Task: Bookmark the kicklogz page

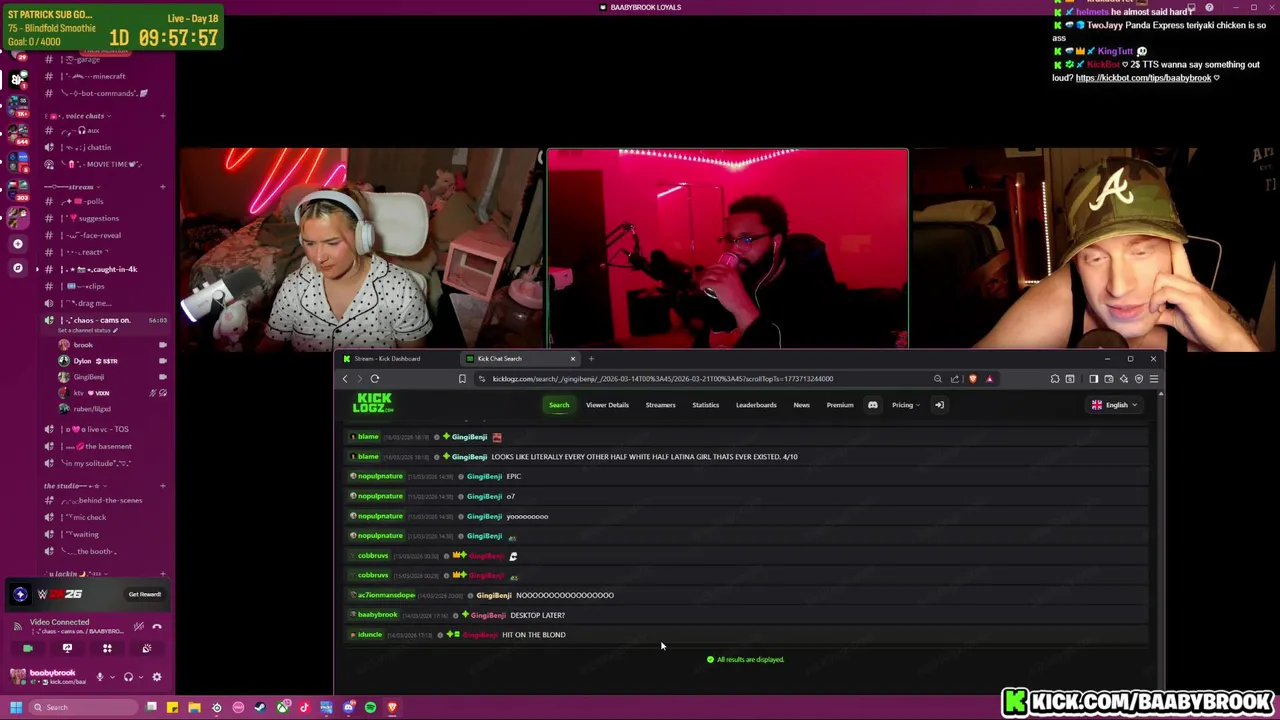Action: coord(462,379)
